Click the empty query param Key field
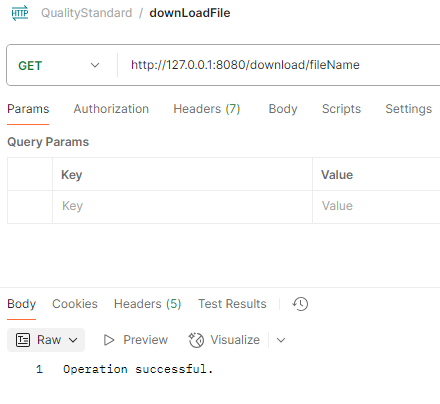This screenshot has height=404, width=440. pyautogui.click(x=182, y=206)
